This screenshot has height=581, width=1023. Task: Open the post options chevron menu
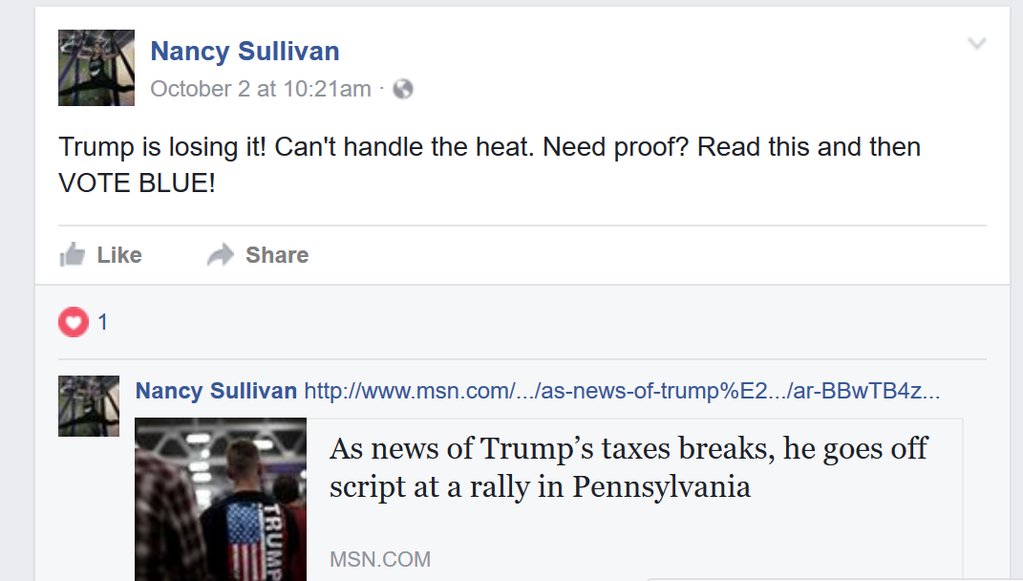[x=977, y=44]
